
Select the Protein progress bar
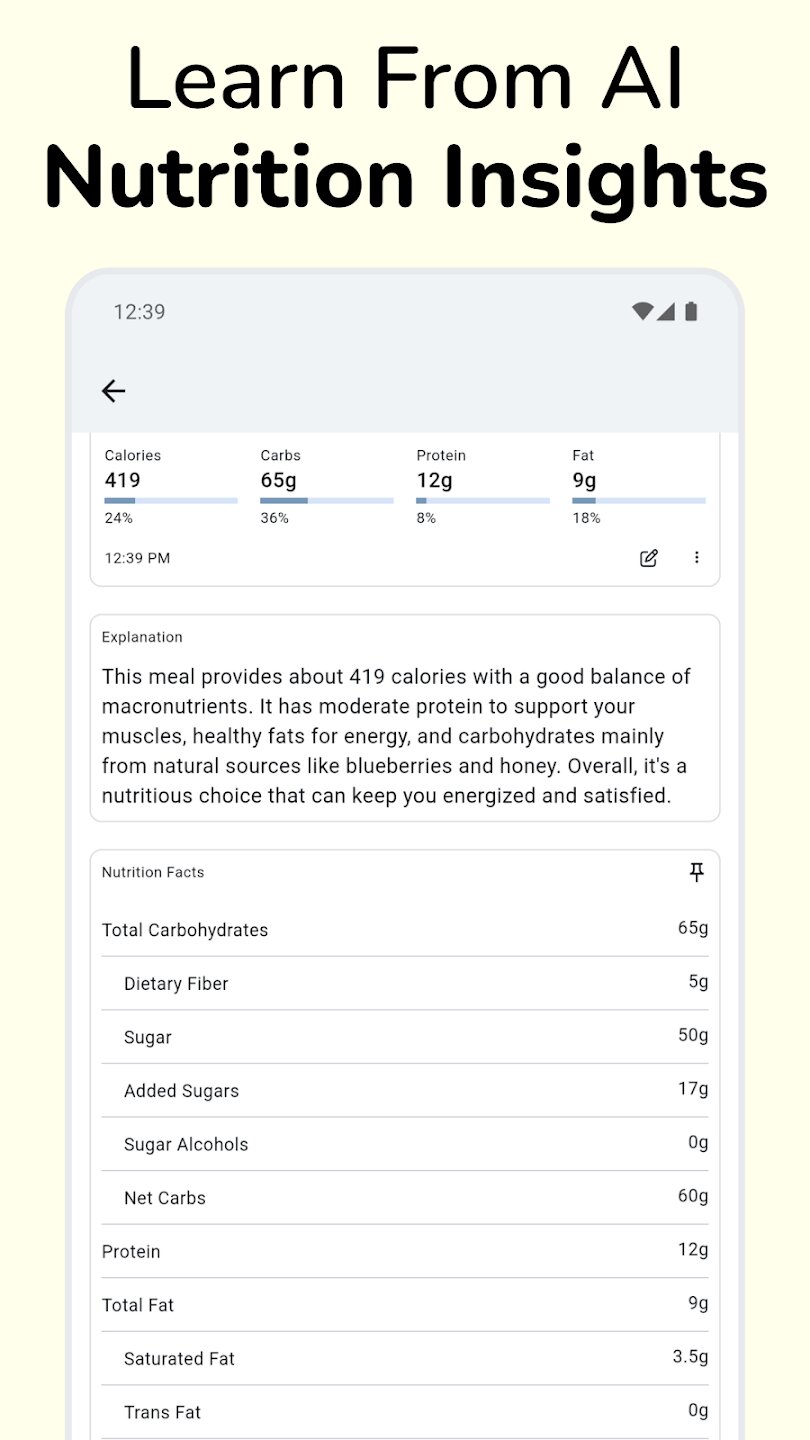[x=483, y=500]
